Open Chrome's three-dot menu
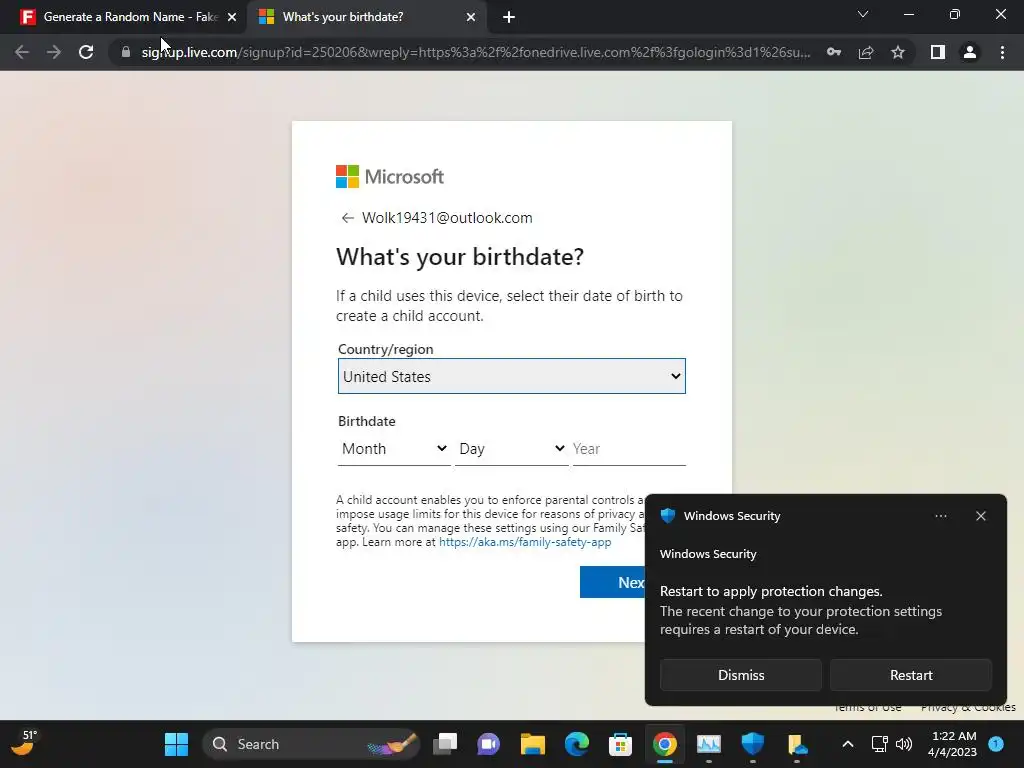Screen dimensions: 1024x768 coord(1002,52)
